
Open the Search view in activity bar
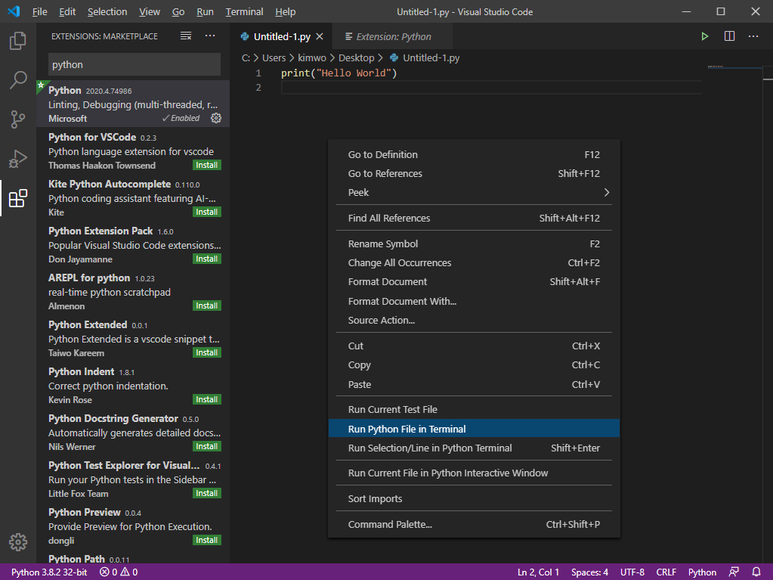pyautogui.click(x=18, y=80)
